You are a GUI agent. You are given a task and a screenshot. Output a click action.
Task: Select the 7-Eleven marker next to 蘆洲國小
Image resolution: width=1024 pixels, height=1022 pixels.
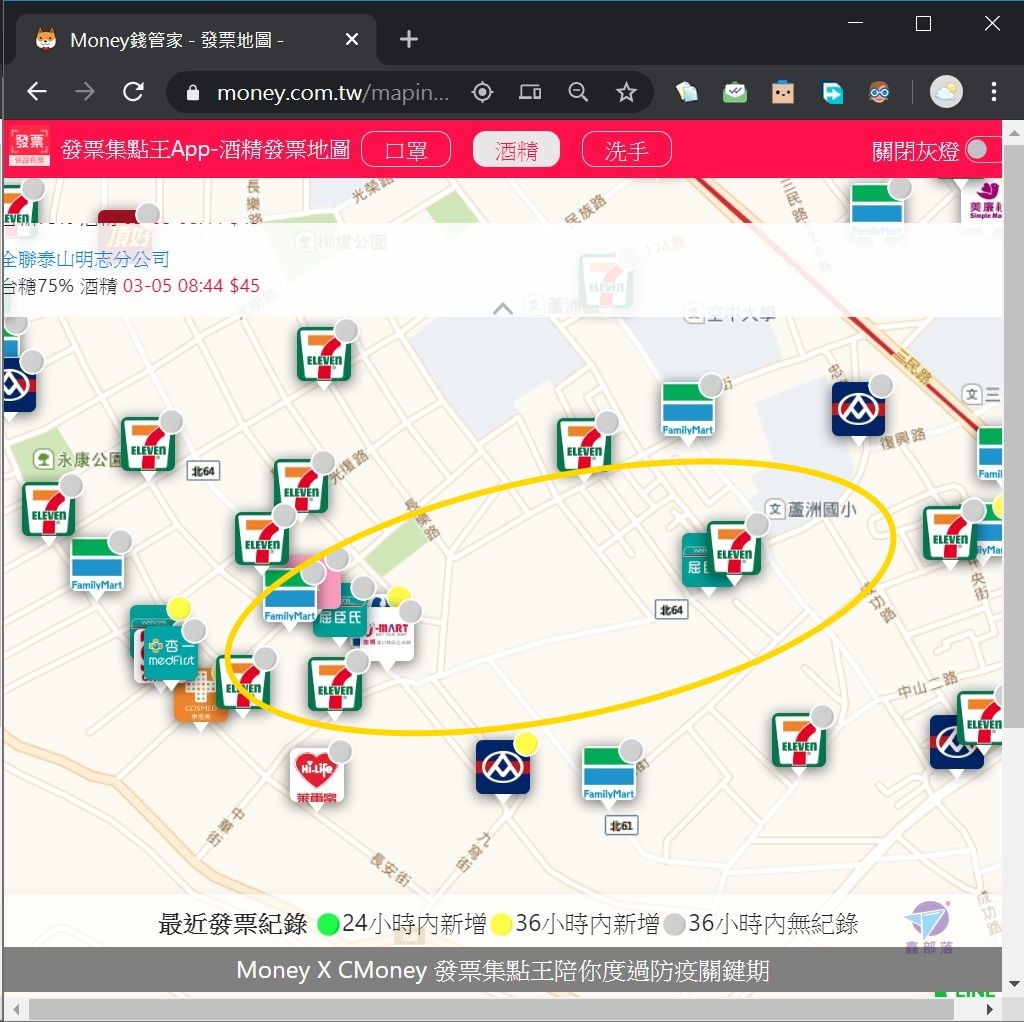734,549
